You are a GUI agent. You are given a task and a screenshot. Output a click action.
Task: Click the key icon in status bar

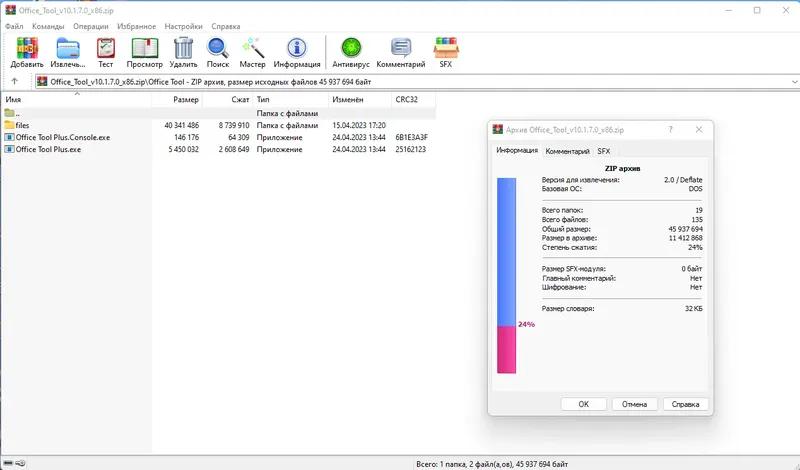point(20,463)
